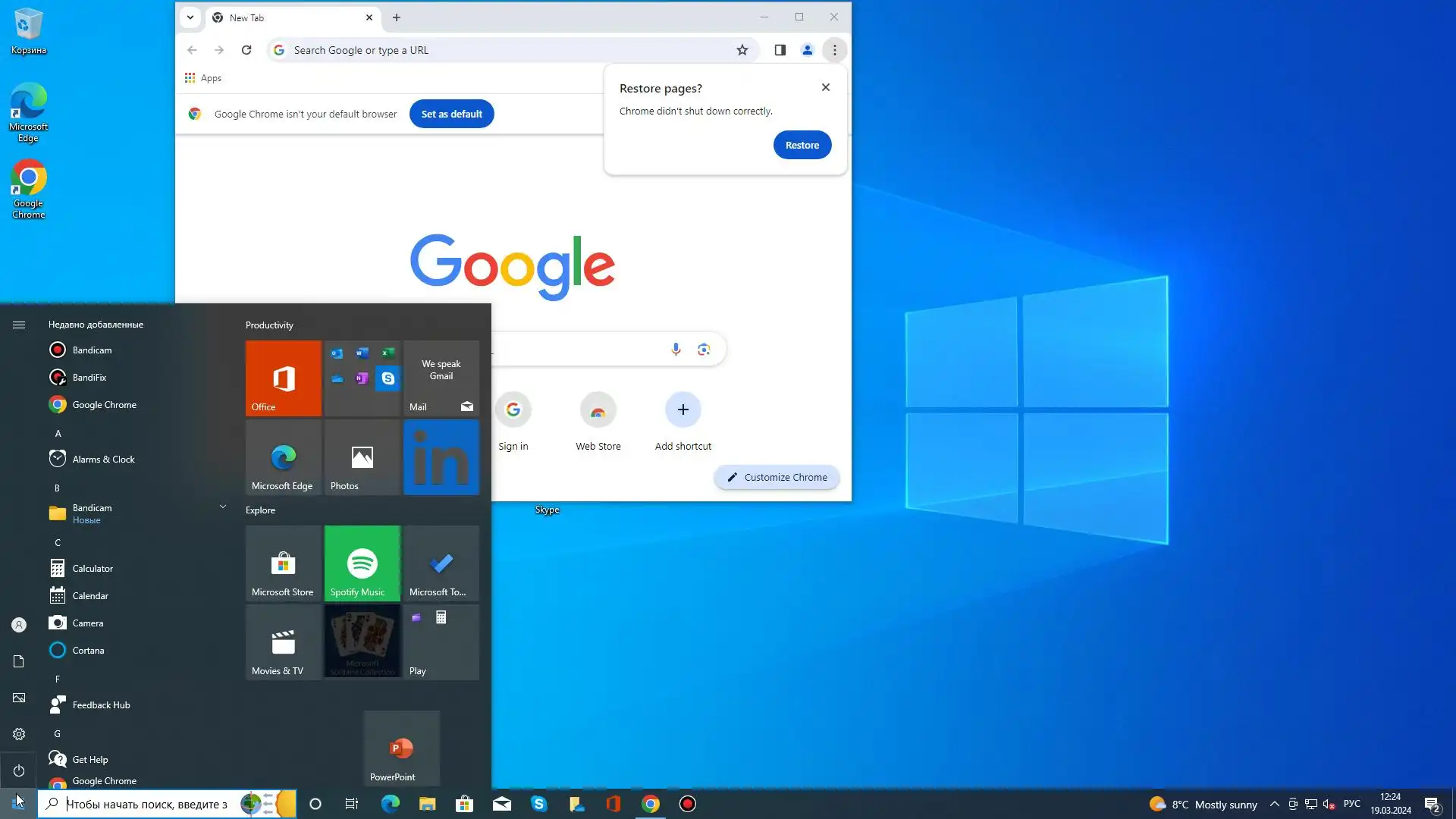The width and height of the screenshot is (1456, 819).
Task: Dismiss the Restore pages popup
Action: click(825, 87)
